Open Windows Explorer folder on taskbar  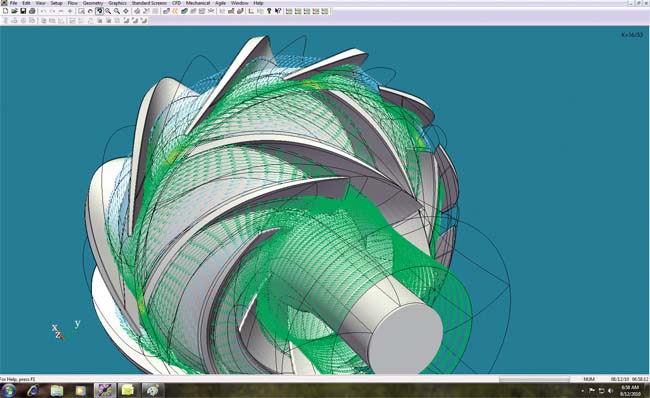pyautogui.click(x=57, y=391)
